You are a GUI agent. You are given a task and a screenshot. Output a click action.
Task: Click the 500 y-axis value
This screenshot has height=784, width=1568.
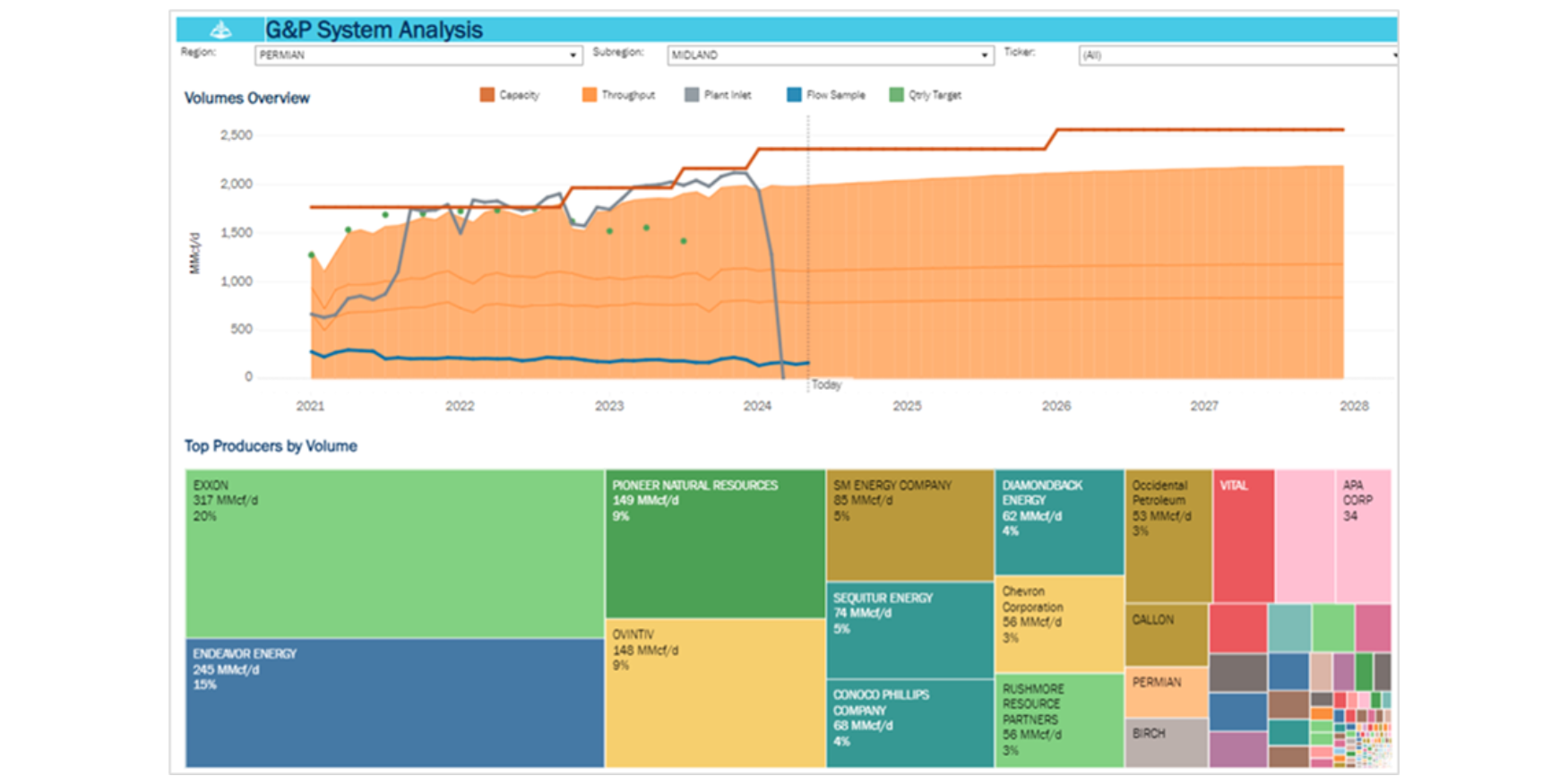click(x=242, y=329)
